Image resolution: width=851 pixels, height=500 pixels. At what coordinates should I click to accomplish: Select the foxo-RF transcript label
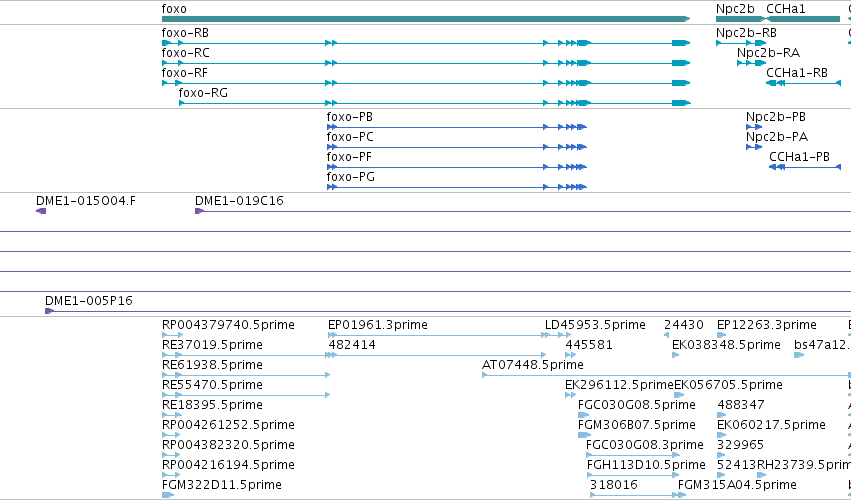coord(185,73)
